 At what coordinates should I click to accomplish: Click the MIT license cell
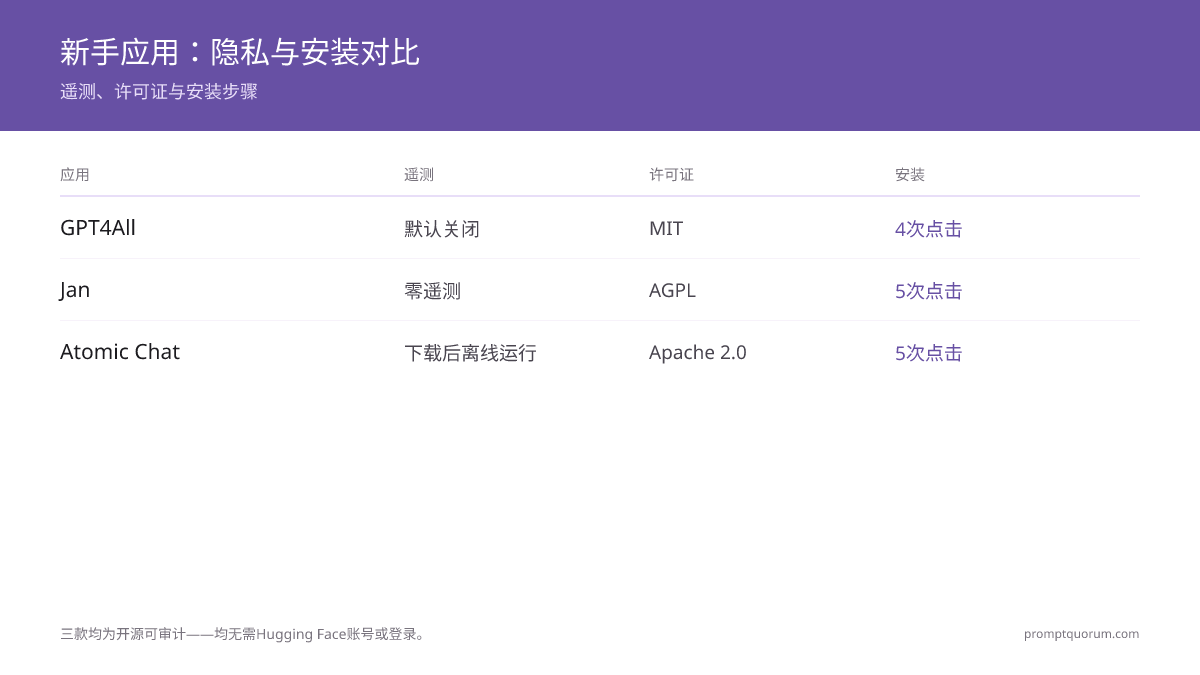point(666,229)
